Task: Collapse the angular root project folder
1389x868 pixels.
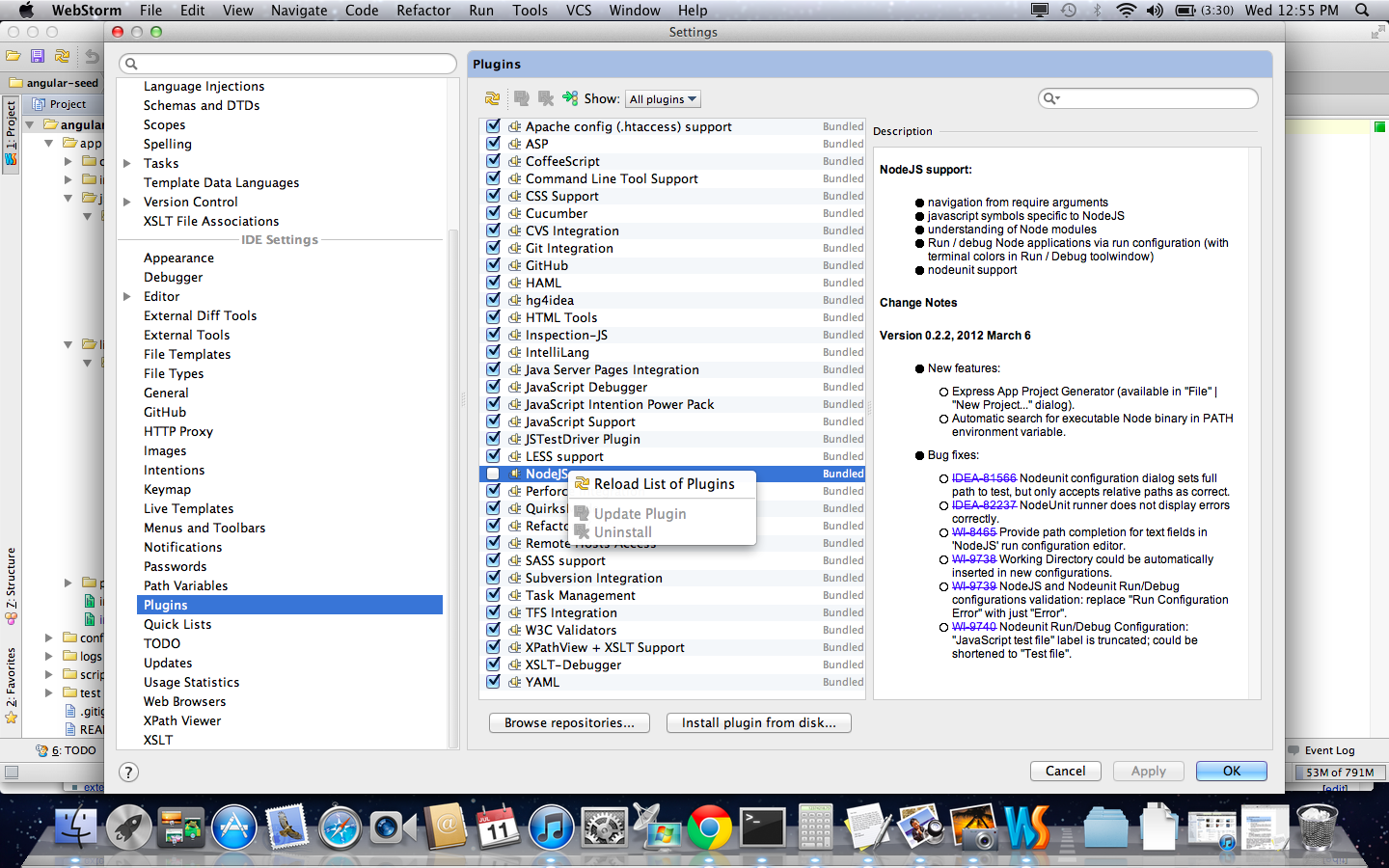Action: click(30, 124)
